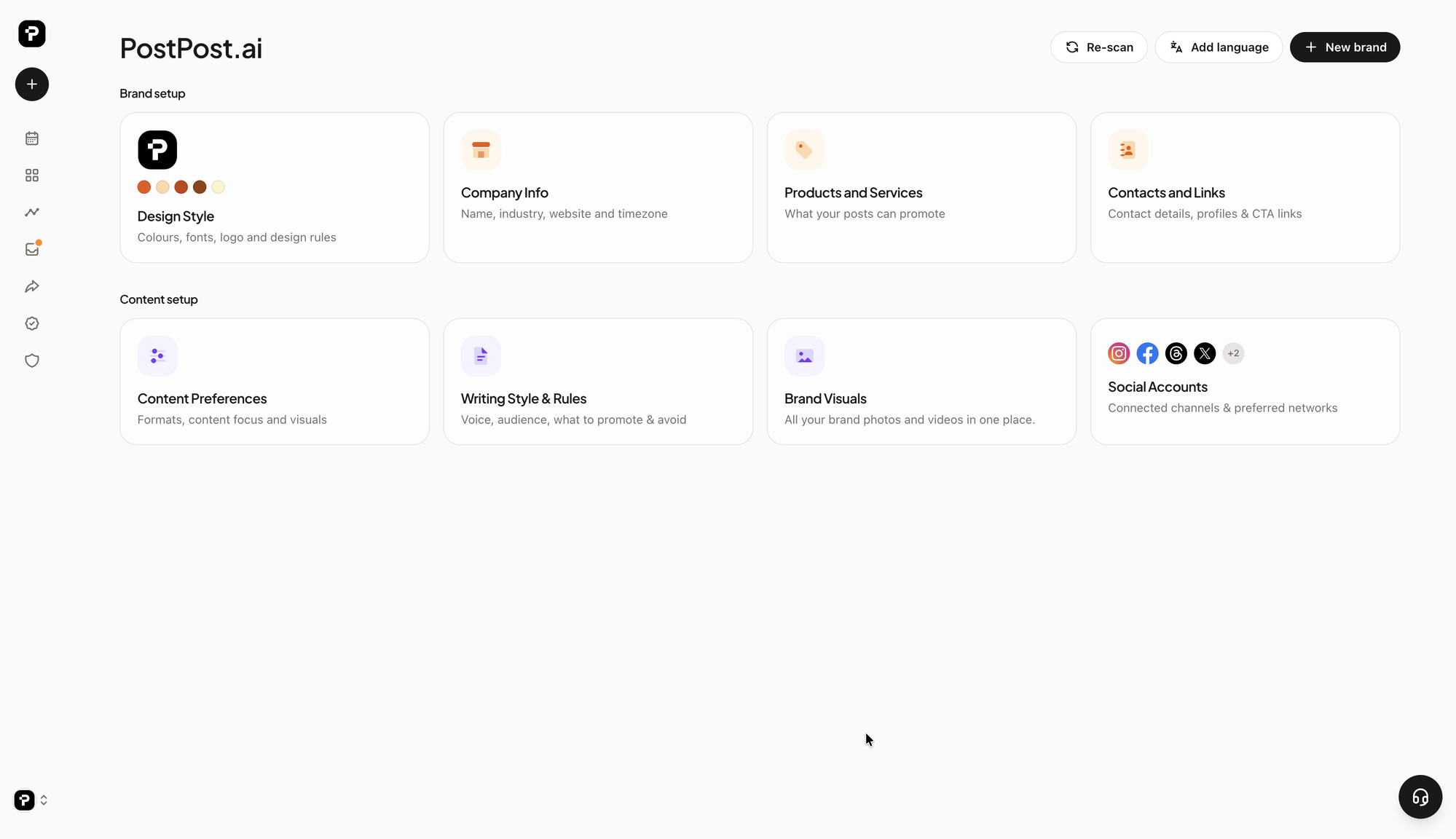This screenshot has width=1456, height=839.
Task: Click the Products and Services tag icon
Action: point(804,150)
